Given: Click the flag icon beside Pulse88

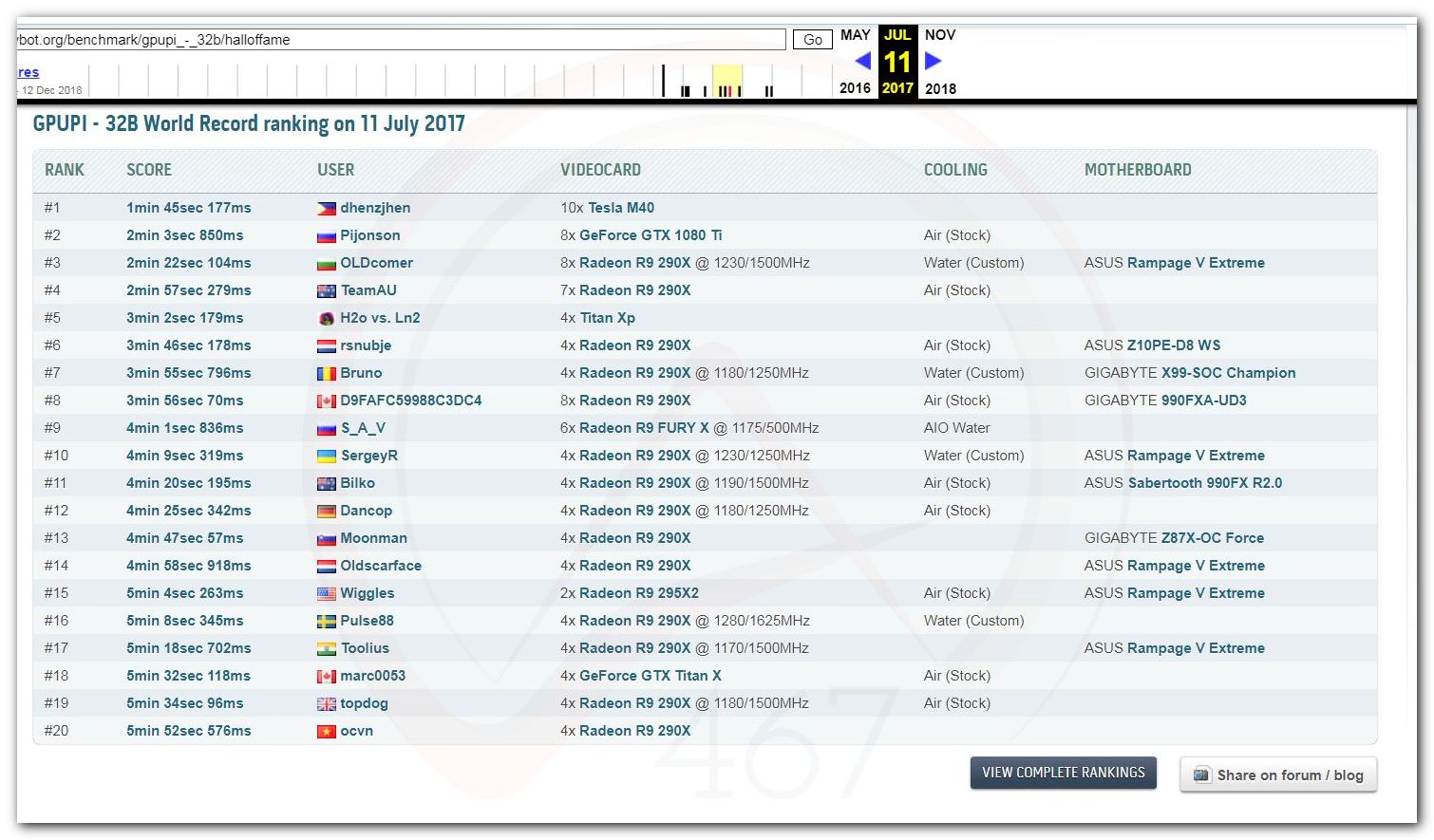Looking at the screenshot, I should 326,621.
